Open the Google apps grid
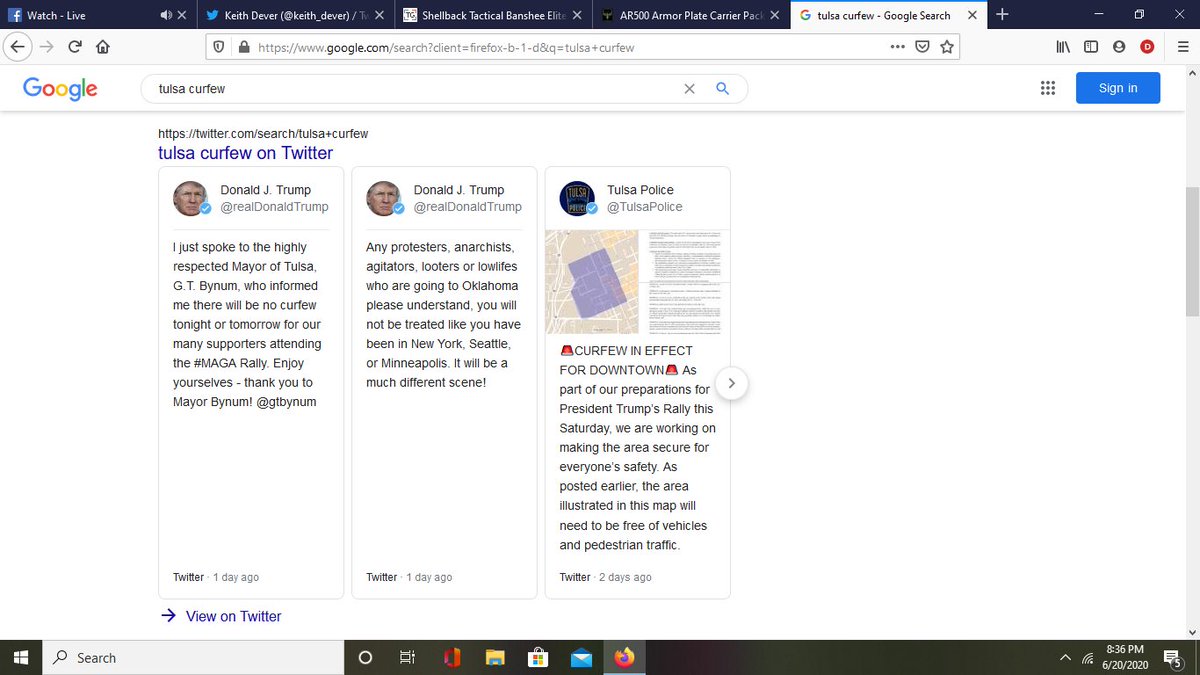This screenshot has height=675, width=1200. click(x=1047, y=88)
